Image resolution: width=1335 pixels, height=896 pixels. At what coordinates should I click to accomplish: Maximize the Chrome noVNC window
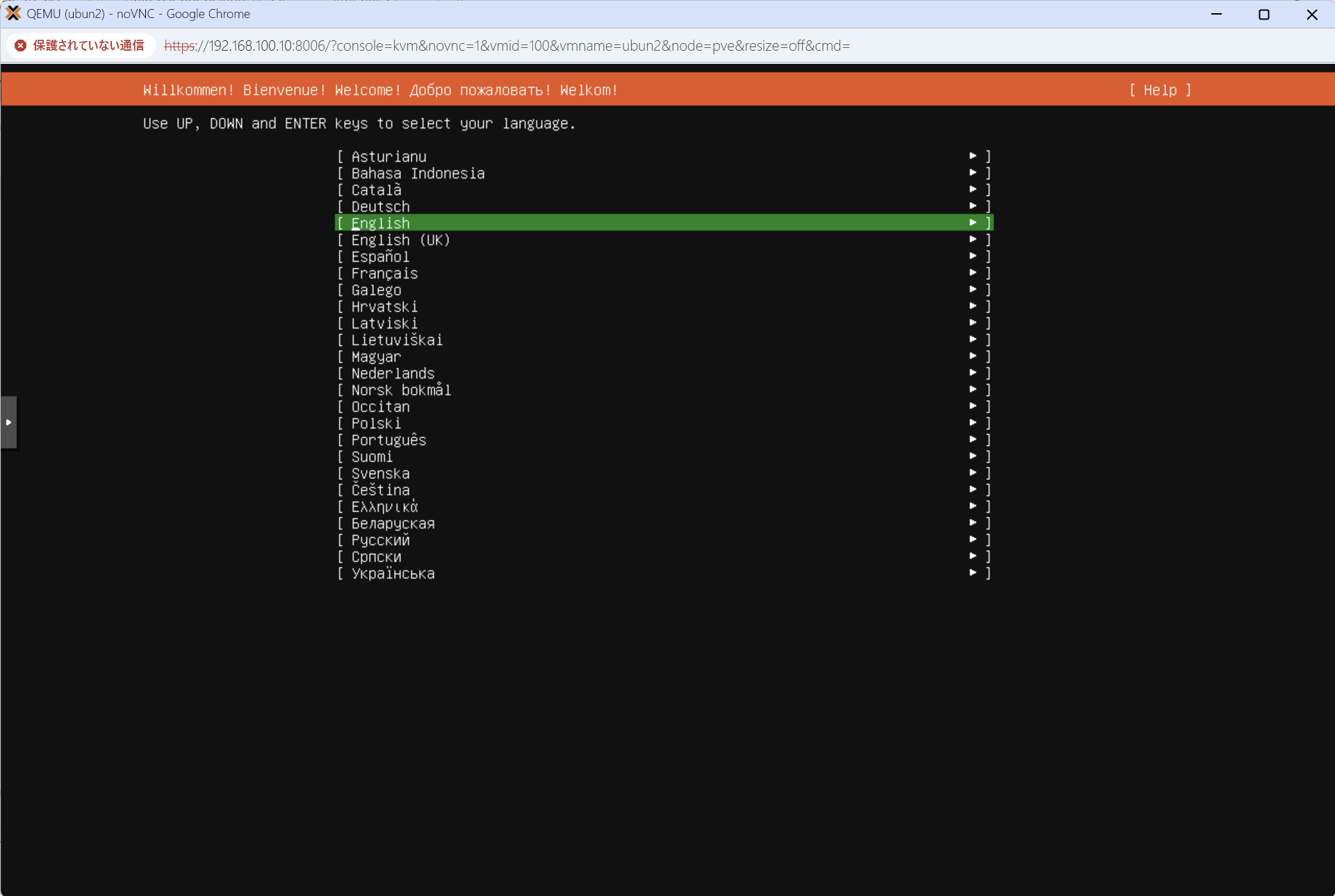[1264, 15]
